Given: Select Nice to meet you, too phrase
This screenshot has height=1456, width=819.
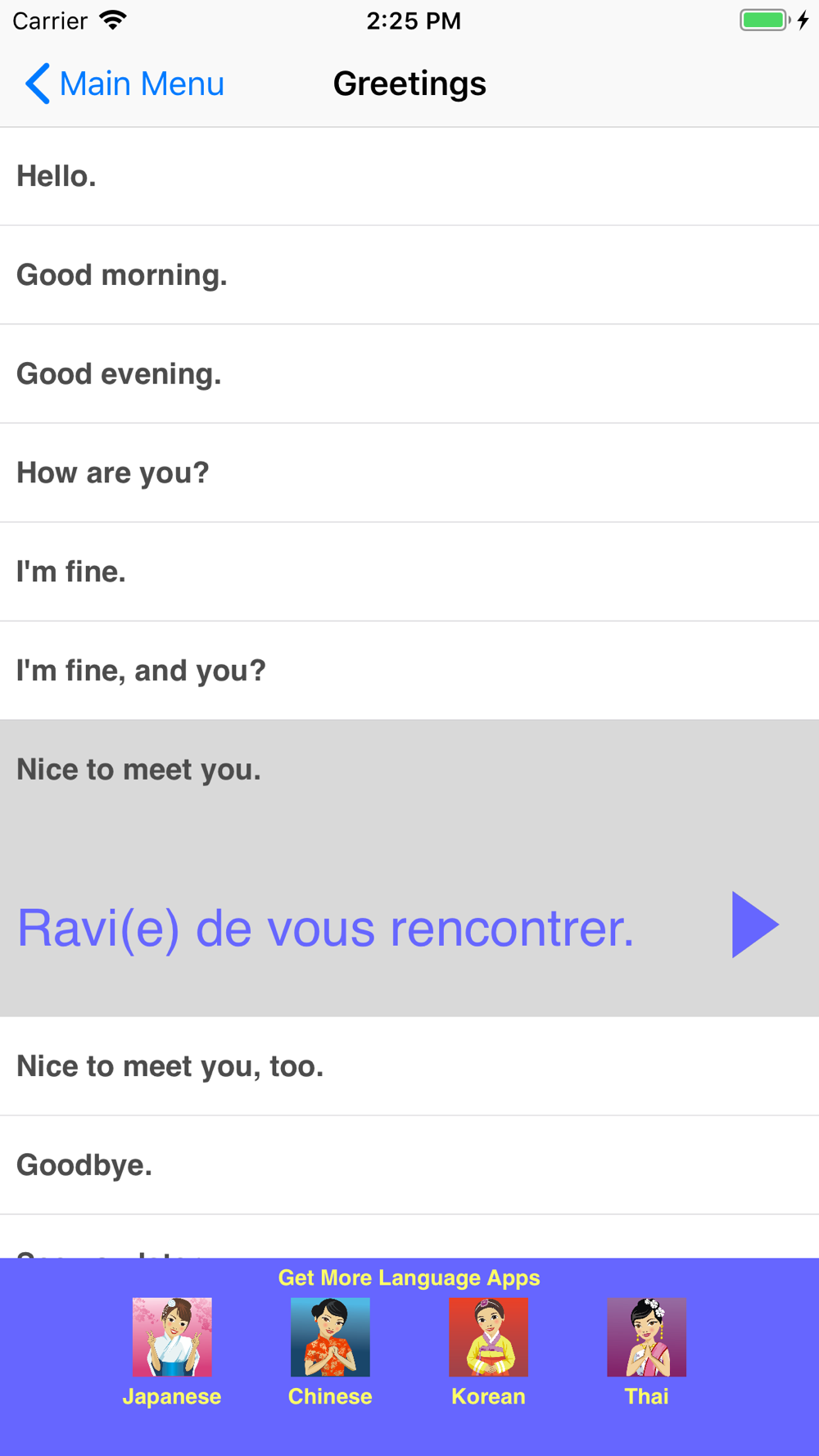Looking at the screenshot, I should [409, 1066].
